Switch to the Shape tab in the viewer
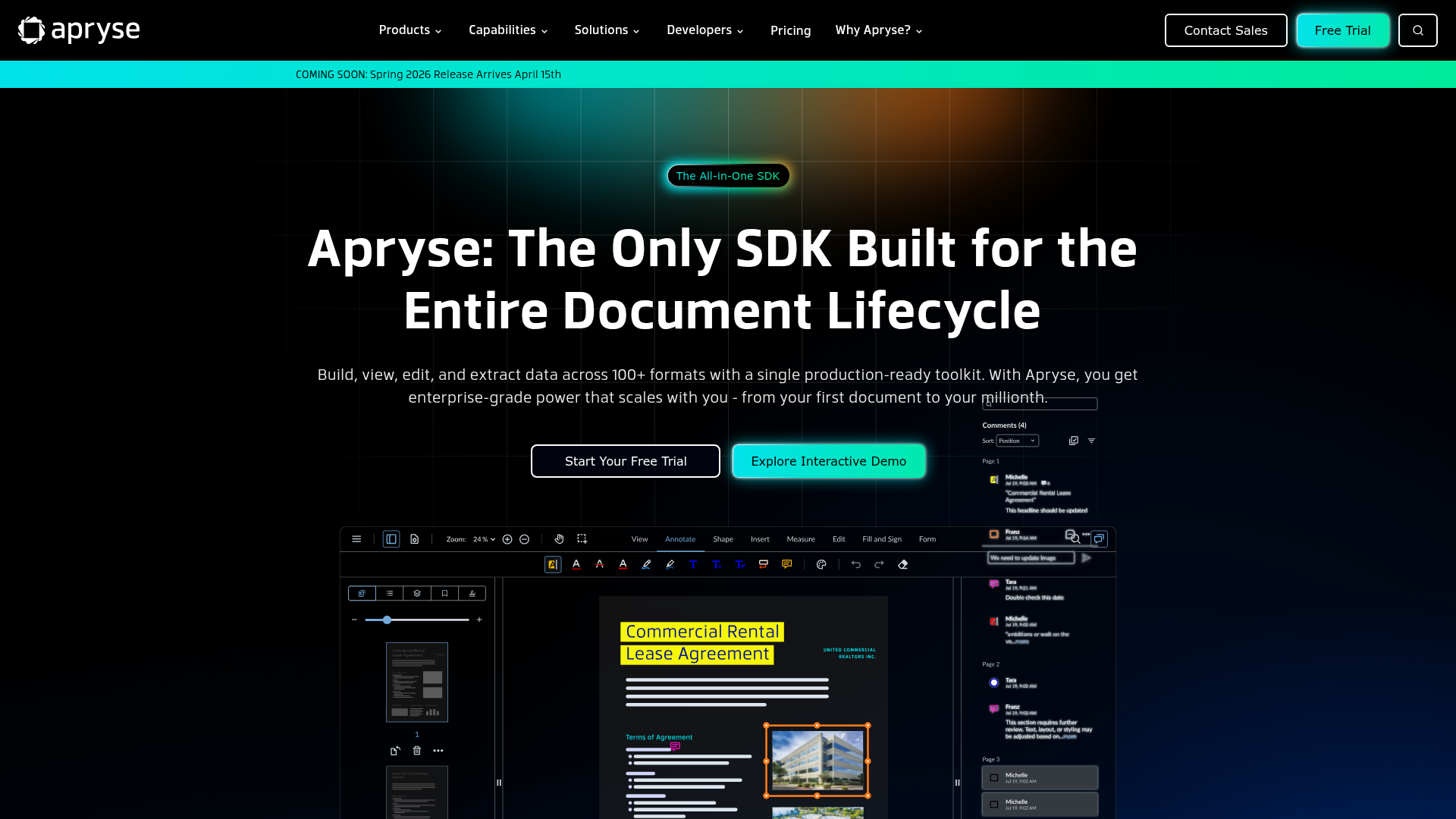1456x819 pixels. coord(723,539)
